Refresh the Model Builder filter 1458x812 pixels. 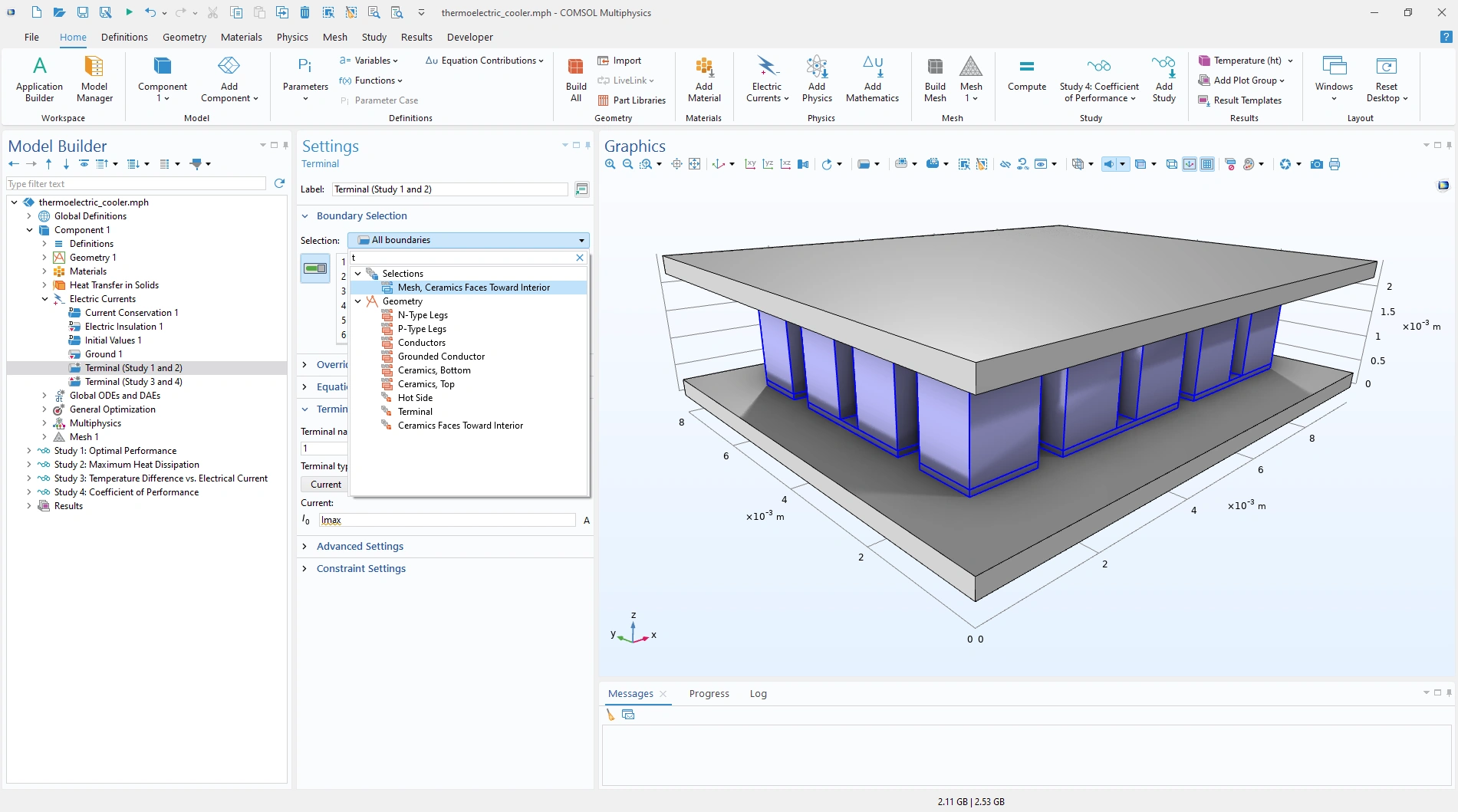coord(279,183)
